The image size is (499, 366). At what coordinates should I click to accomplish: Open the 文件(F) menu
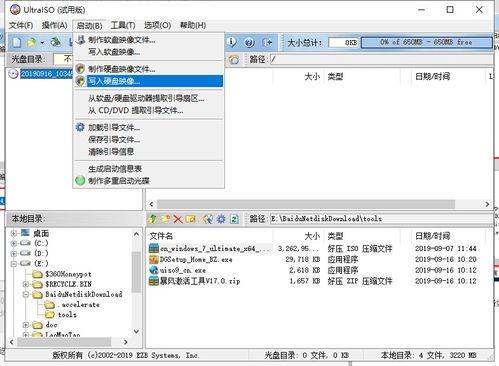pyautogui.click(x=21, y=25)
